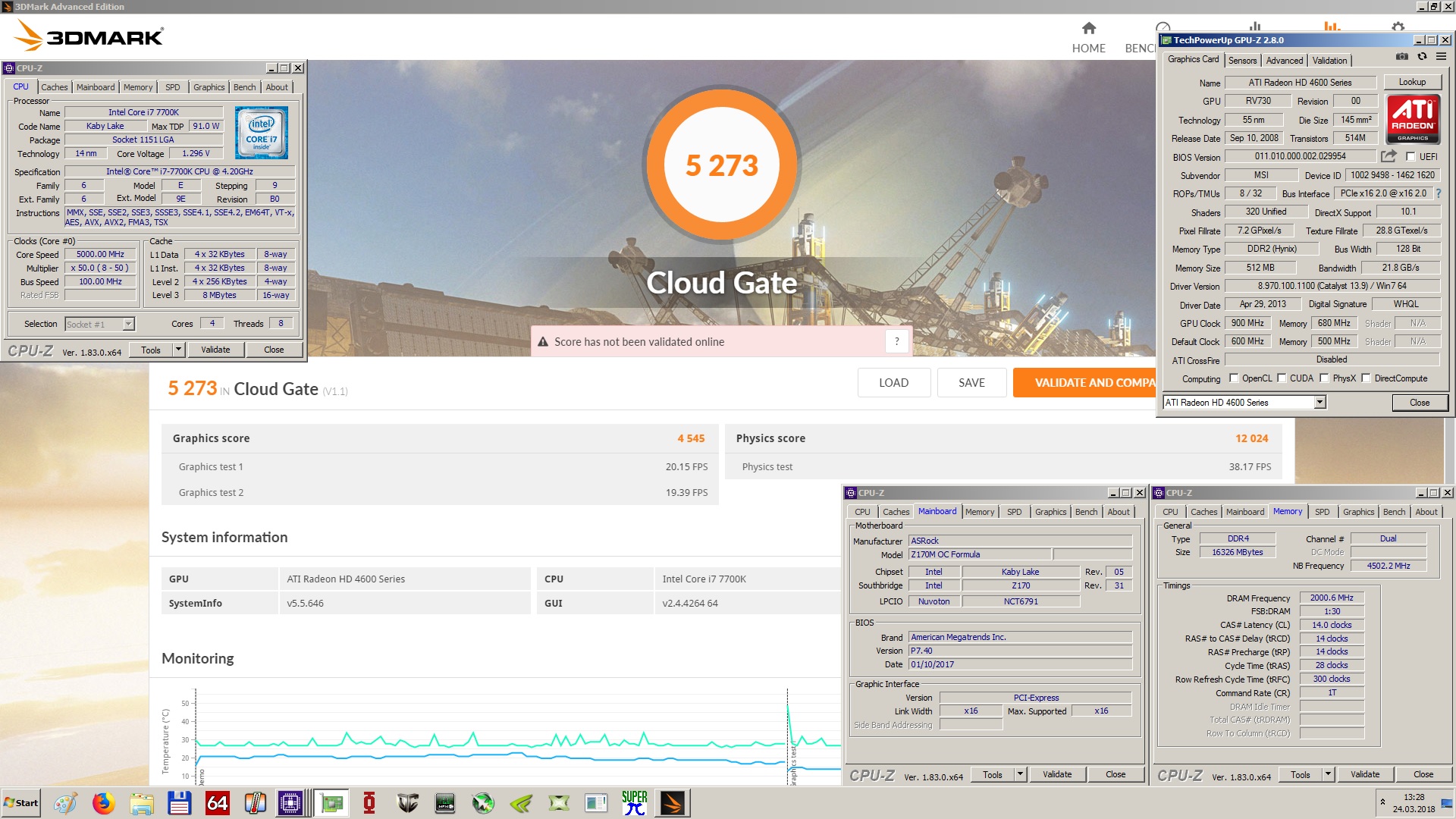
Task: Click the Windows Start button
Action: pos(21,803)
